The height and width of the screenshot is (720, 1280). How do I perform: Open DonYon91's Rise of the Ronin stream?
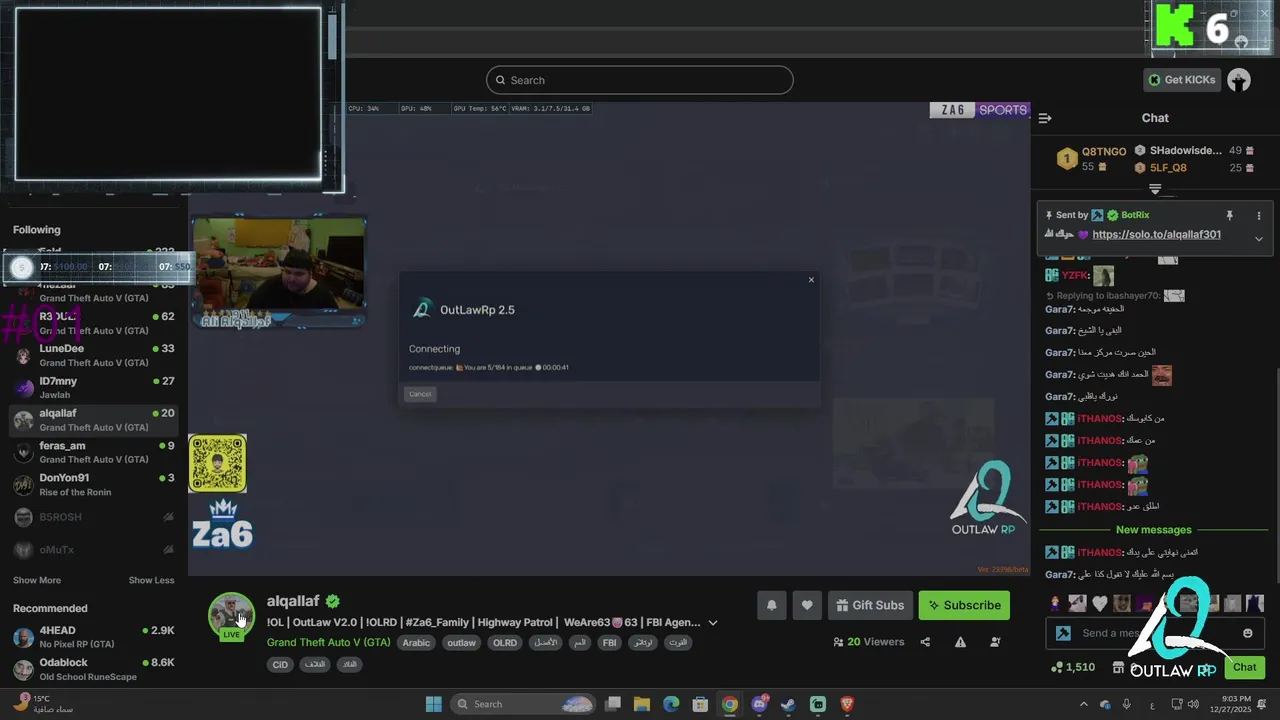click(x=94, y=485)
